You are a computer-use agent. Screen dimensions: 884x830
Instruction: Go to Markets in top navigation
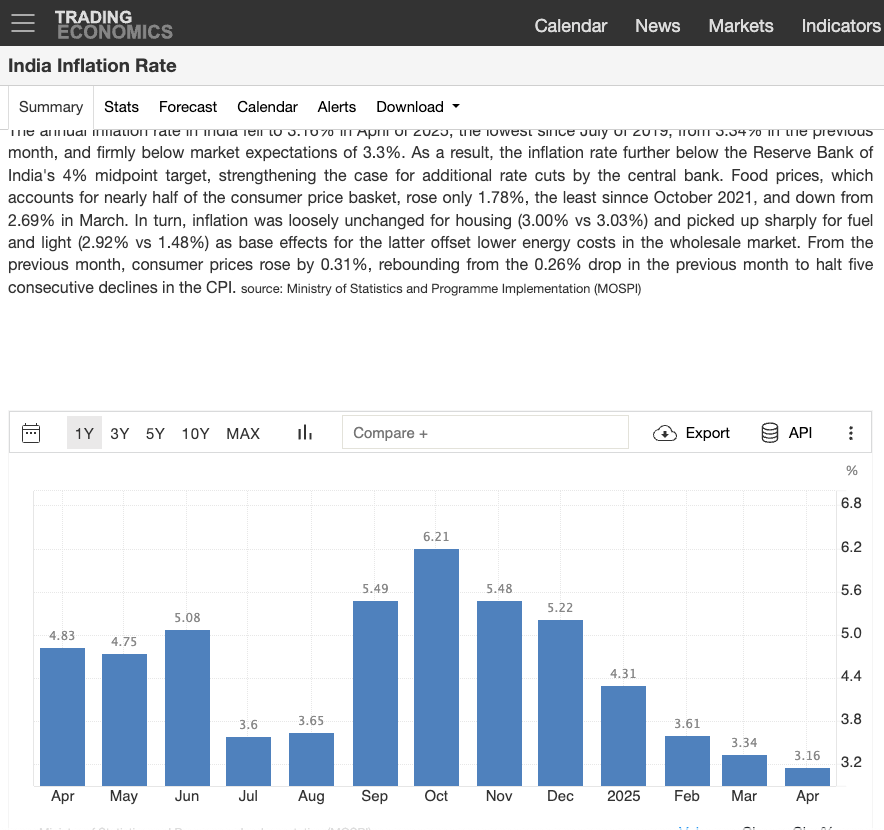[x=741, y=26]
